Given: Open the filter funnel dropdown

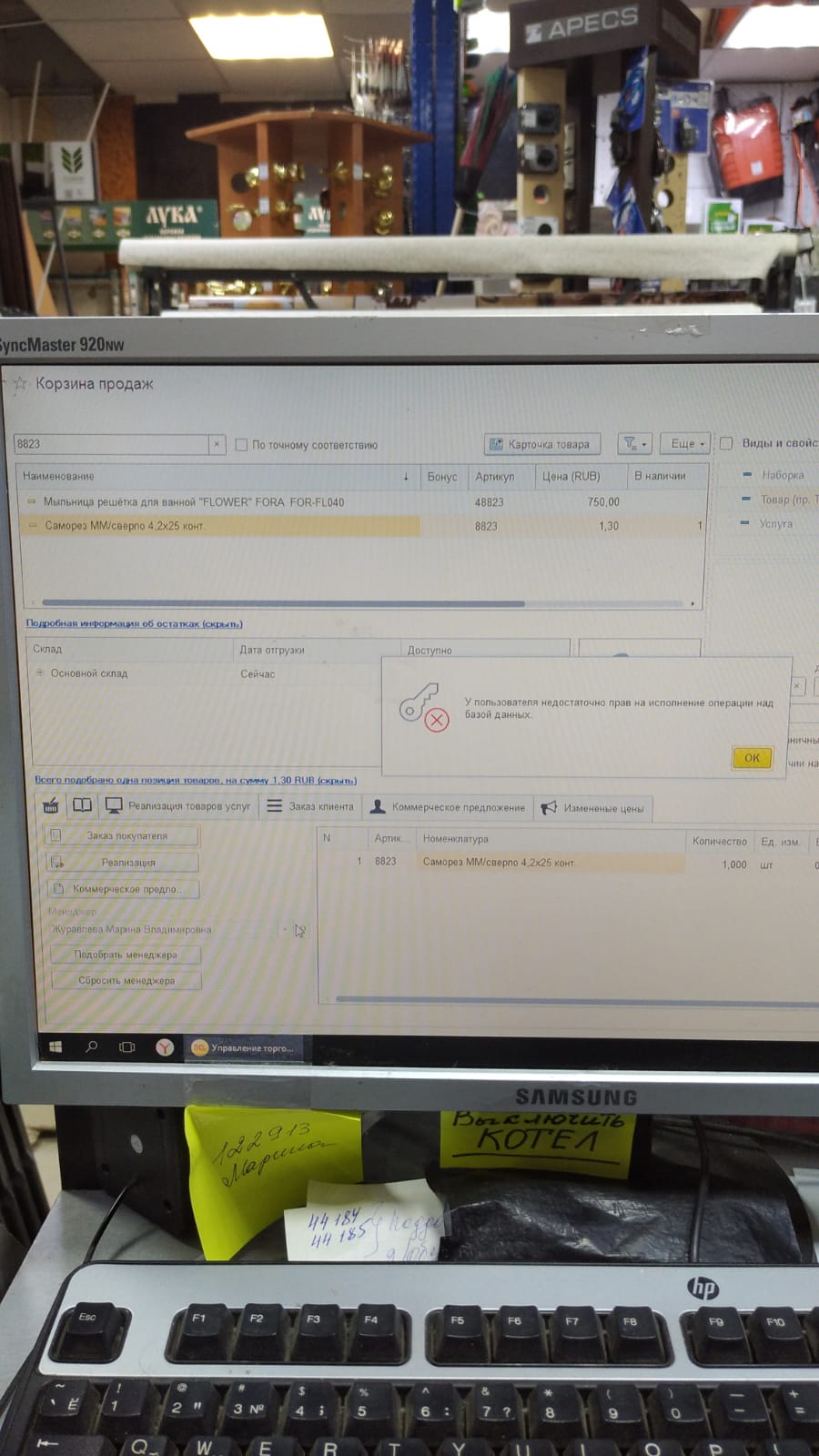Looking at the screenshot, I should (633, 444).
